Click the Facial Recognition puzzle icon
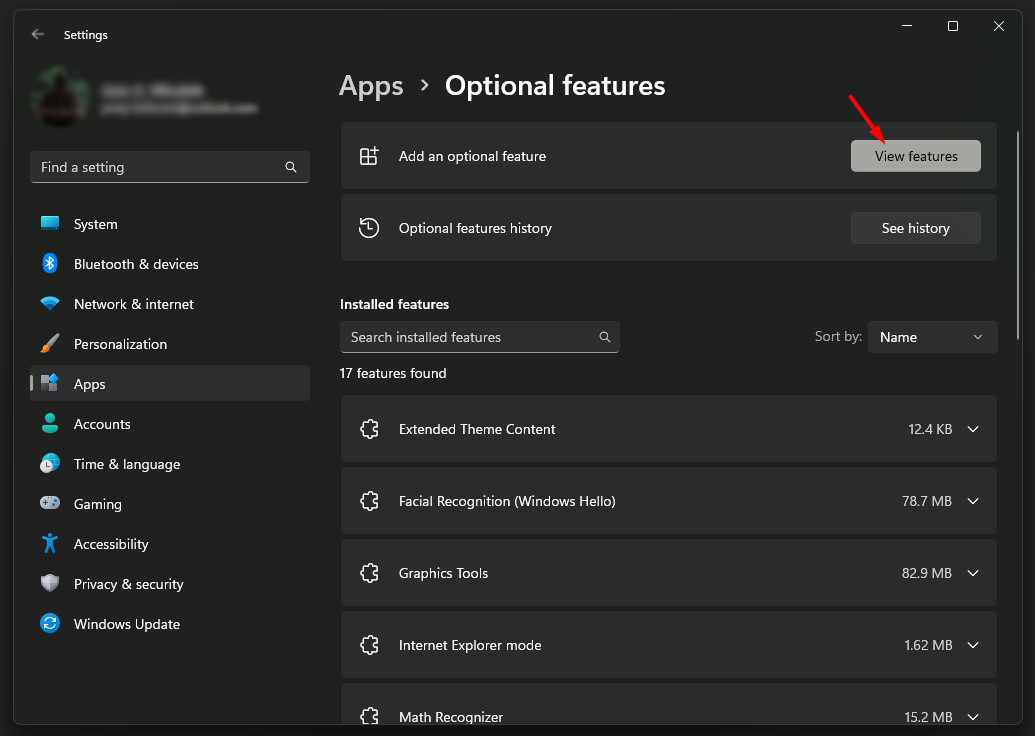Viewport: 1035px width, 736px height. tap(370, 501)
